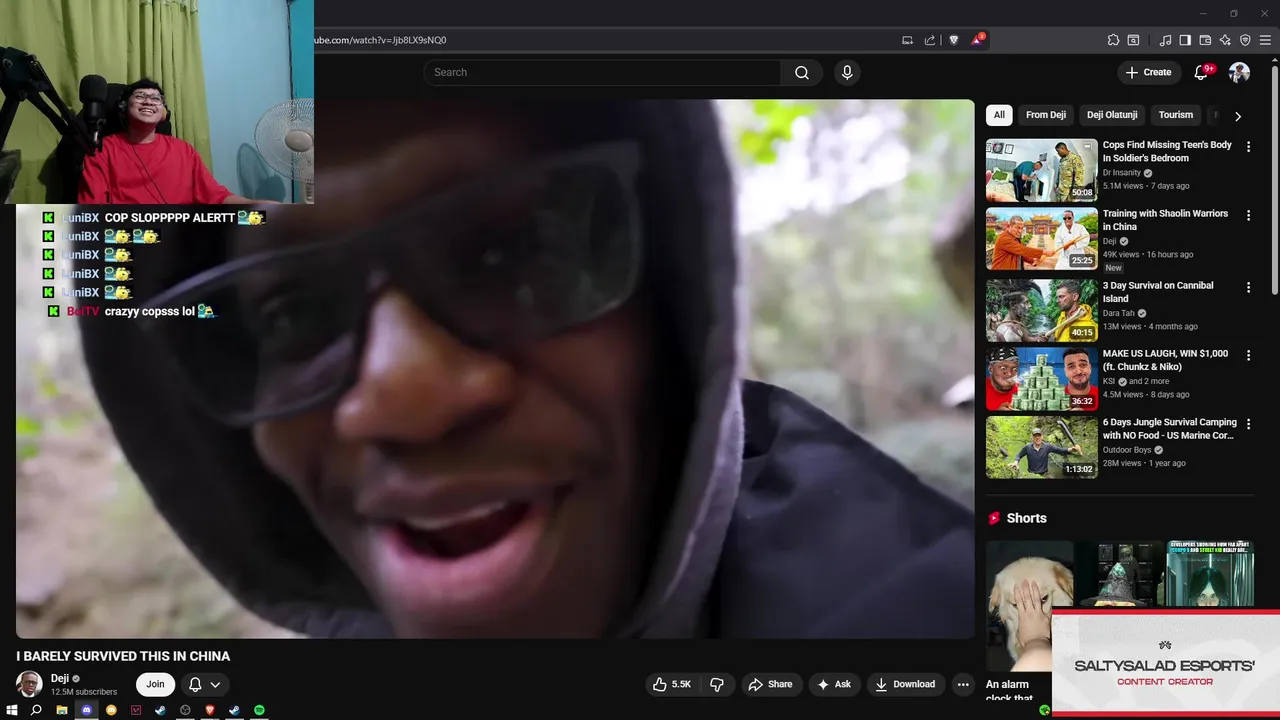Open the browser extensions puzzle icon
This screenshot has height=720, width=1280.
pos(1113,40)
